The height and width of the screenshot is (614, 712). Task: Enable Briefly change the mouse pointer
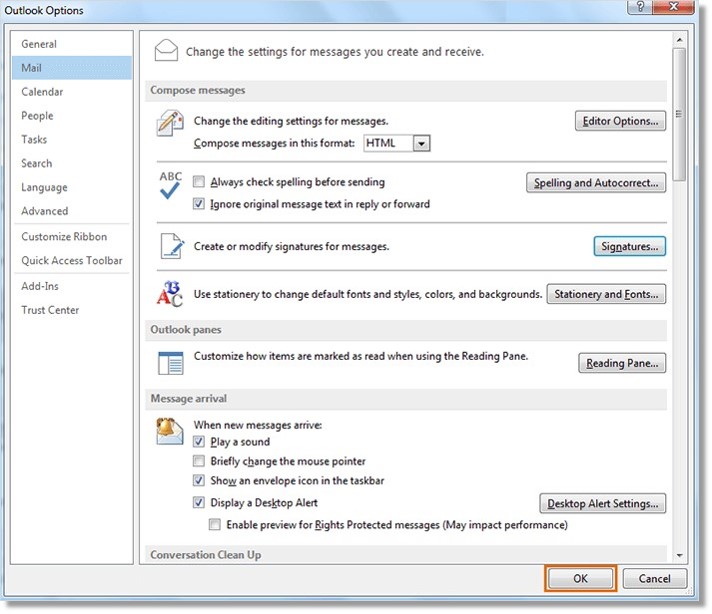click(x=198, y=461)
